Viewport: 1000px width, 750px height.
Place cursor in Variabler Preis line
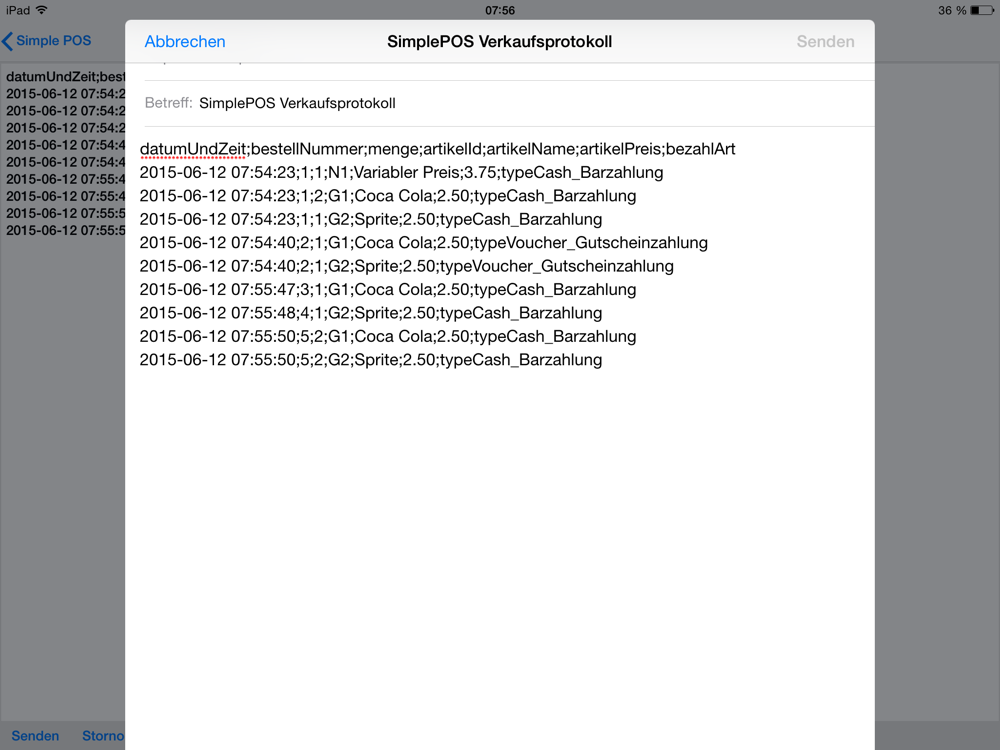(x=401, y=173)
